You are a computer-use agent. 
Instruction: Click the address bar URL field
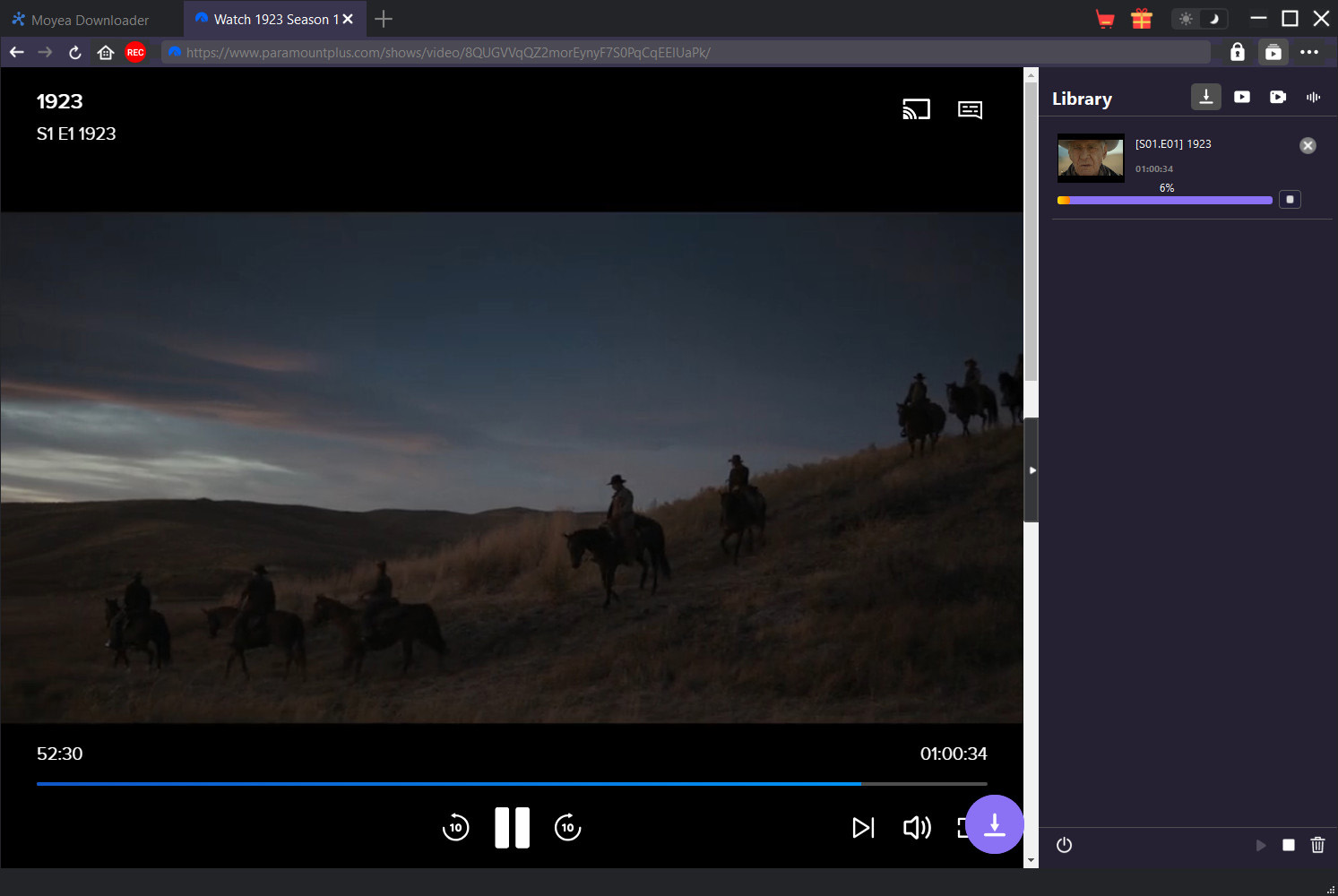pyautogui.click(x=686, y=52)
